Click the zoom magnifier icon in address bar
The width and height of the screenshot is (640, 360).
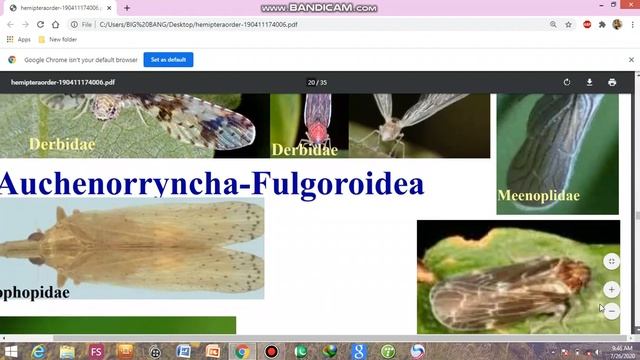553,24
